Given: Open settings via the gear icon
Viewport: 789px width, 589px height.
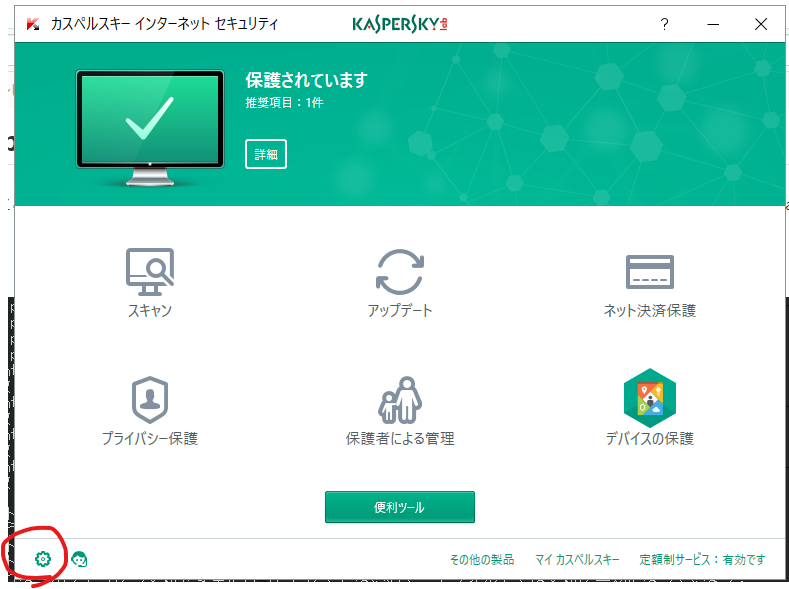Looking at the screenshot, I should coord(43,558).
